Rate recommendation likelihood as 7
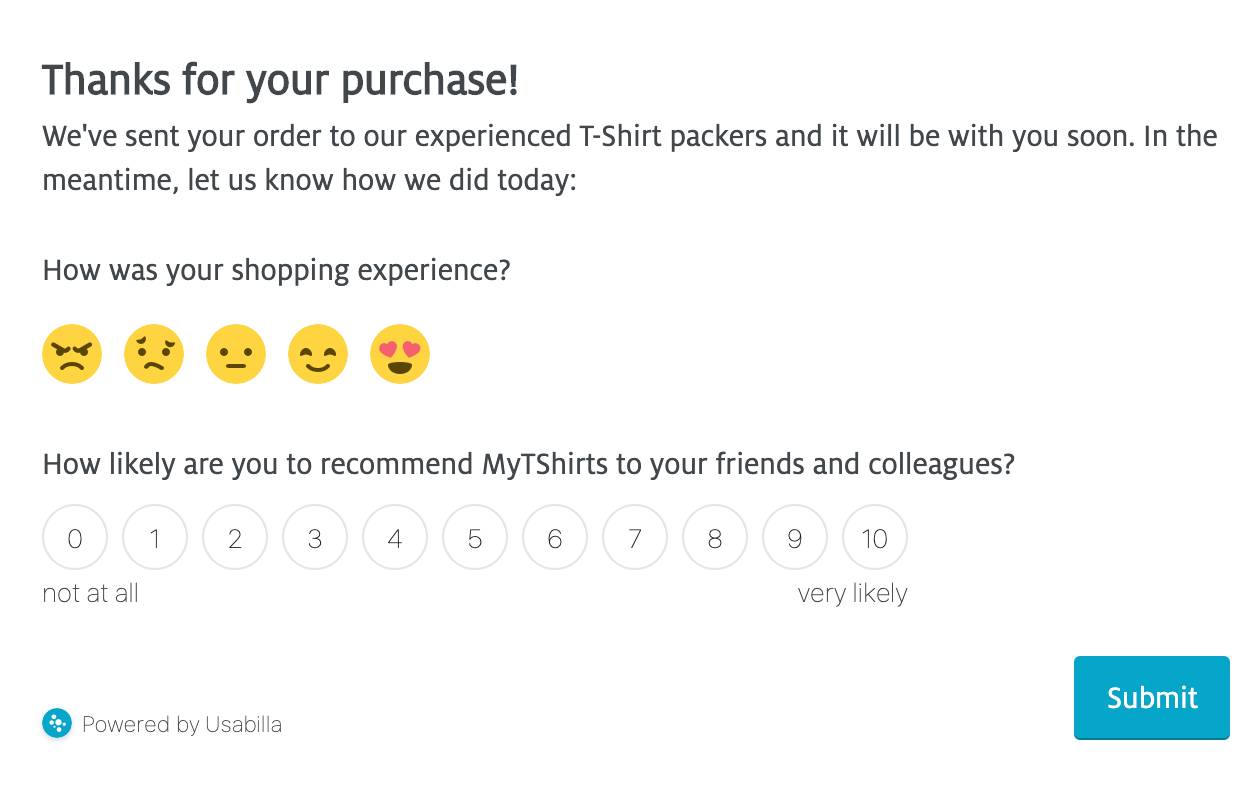 [635, 538]
